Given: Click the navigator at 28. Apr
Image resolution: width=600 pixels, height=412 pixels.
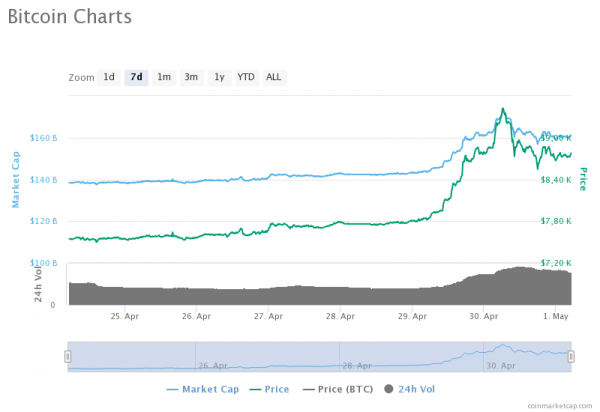Looking at the screenshot, I should [357, 366].
